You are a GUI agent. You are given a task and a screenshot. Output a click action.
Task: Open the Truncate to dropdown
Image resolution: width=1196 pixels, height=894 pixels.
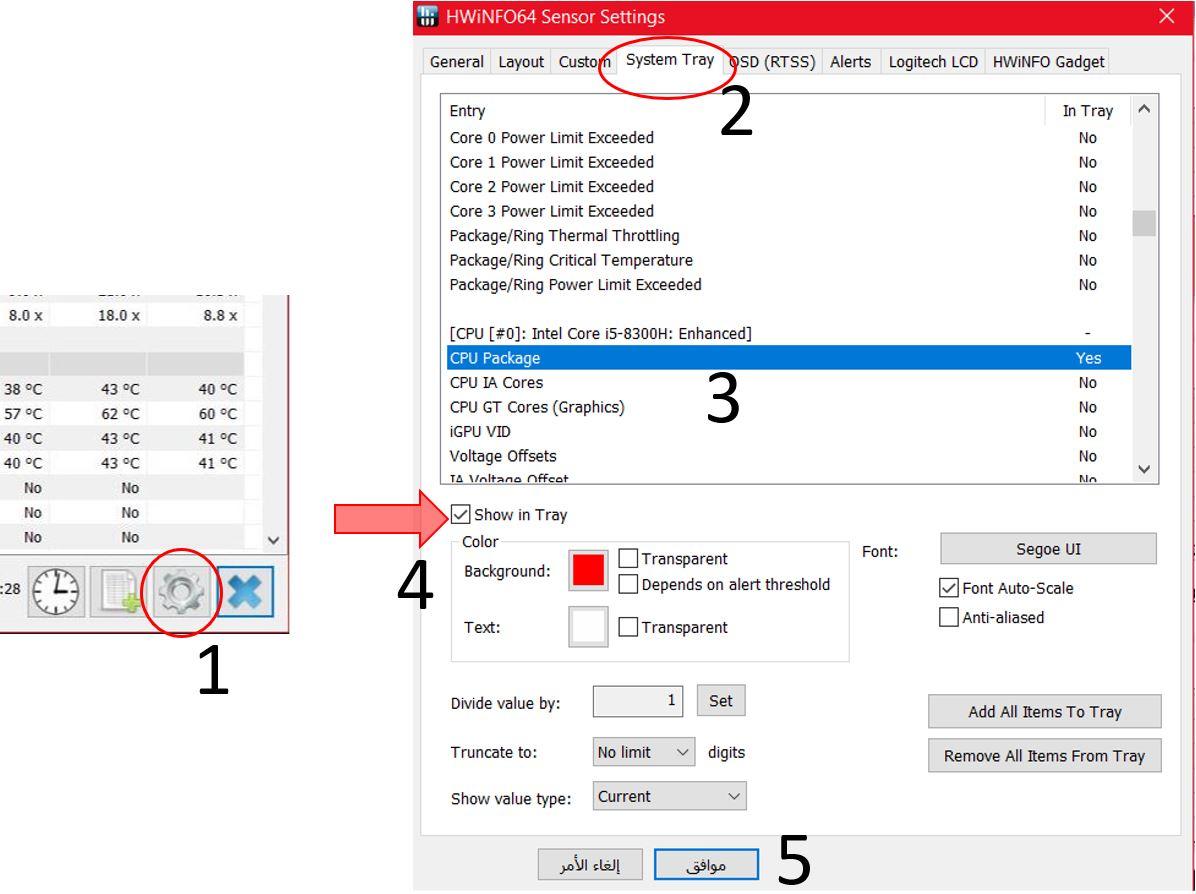(644, 752)
